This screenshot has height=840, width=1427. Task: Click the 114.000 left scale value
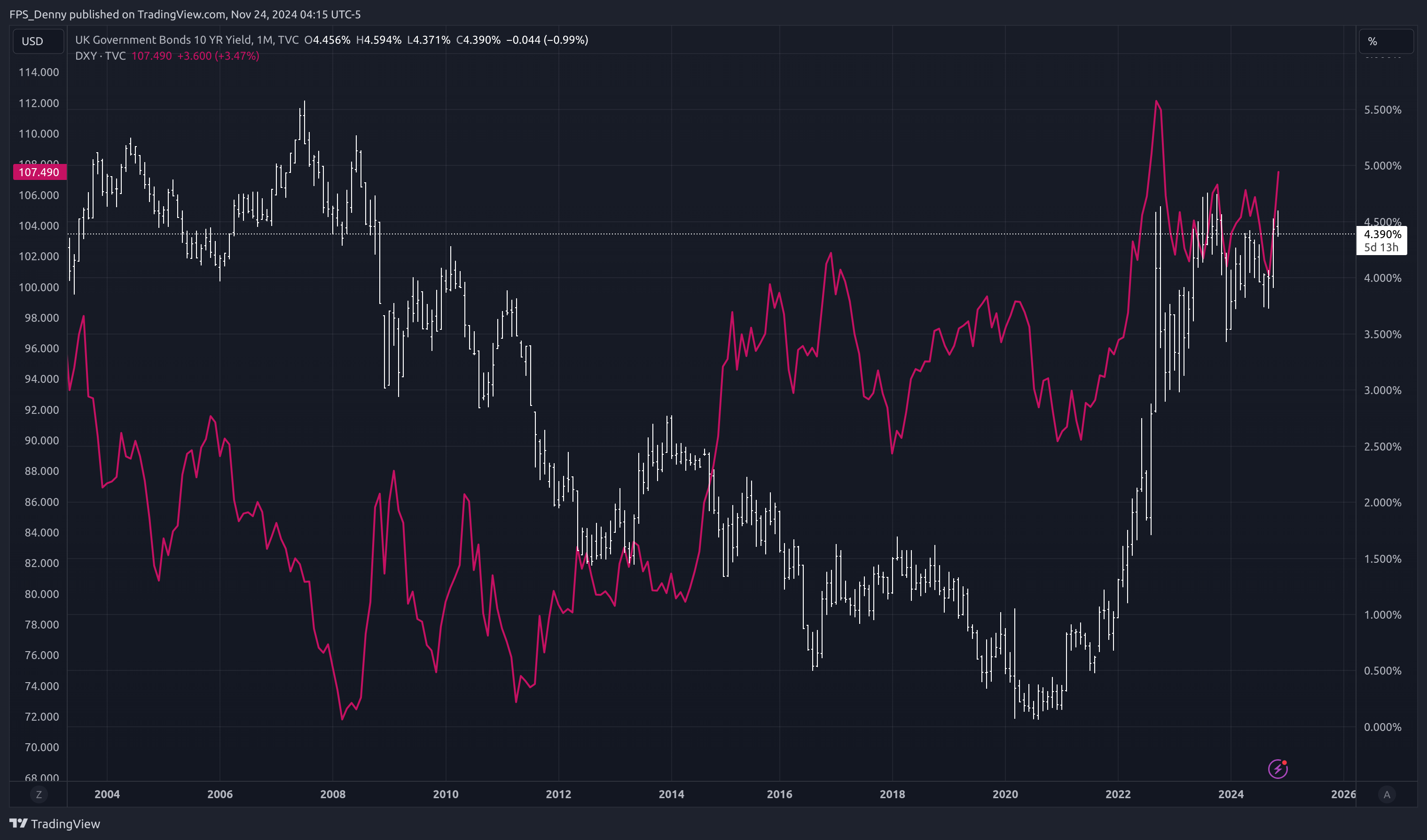(39, 72)
